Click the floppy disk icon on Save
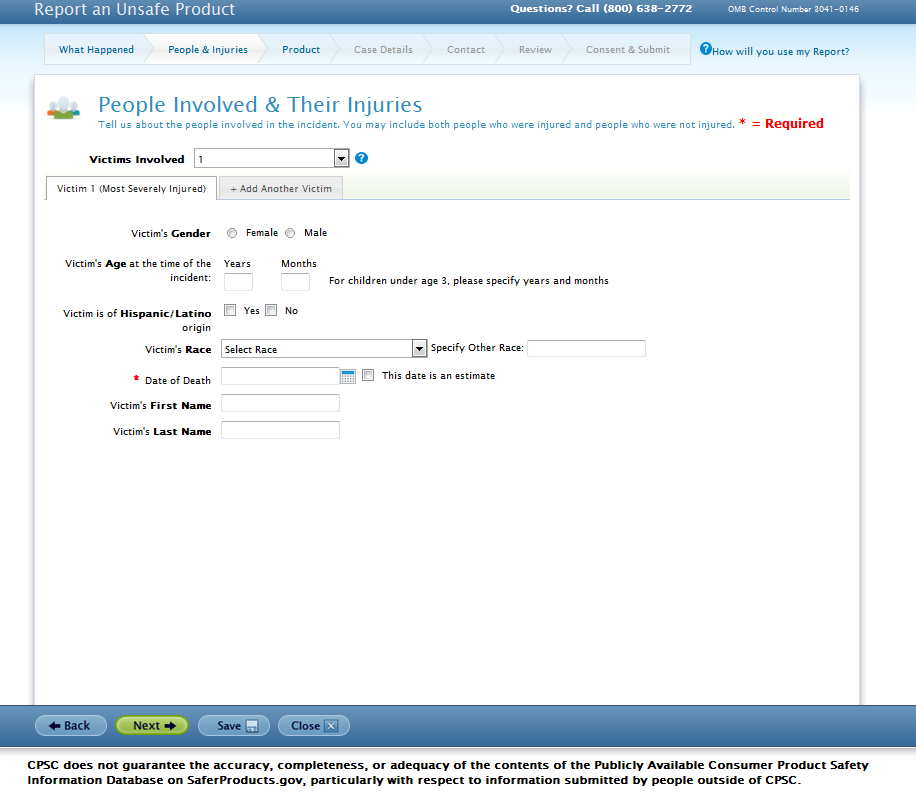 [252, 726]
